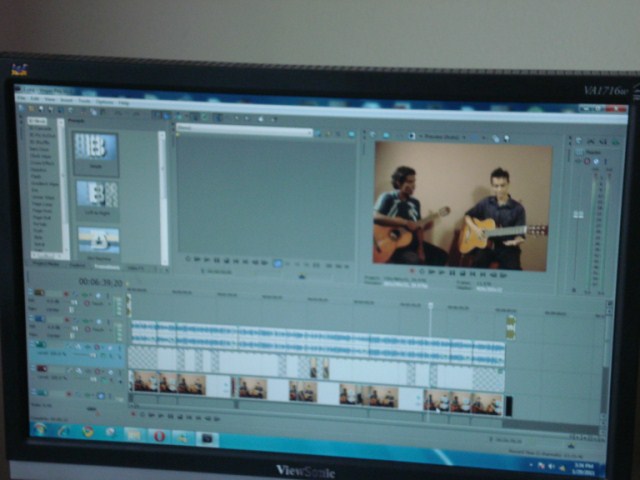This screenshot has width=640, height=480.
Task: Open Opera browser from taskbar
Action: [x=158, y=436]
